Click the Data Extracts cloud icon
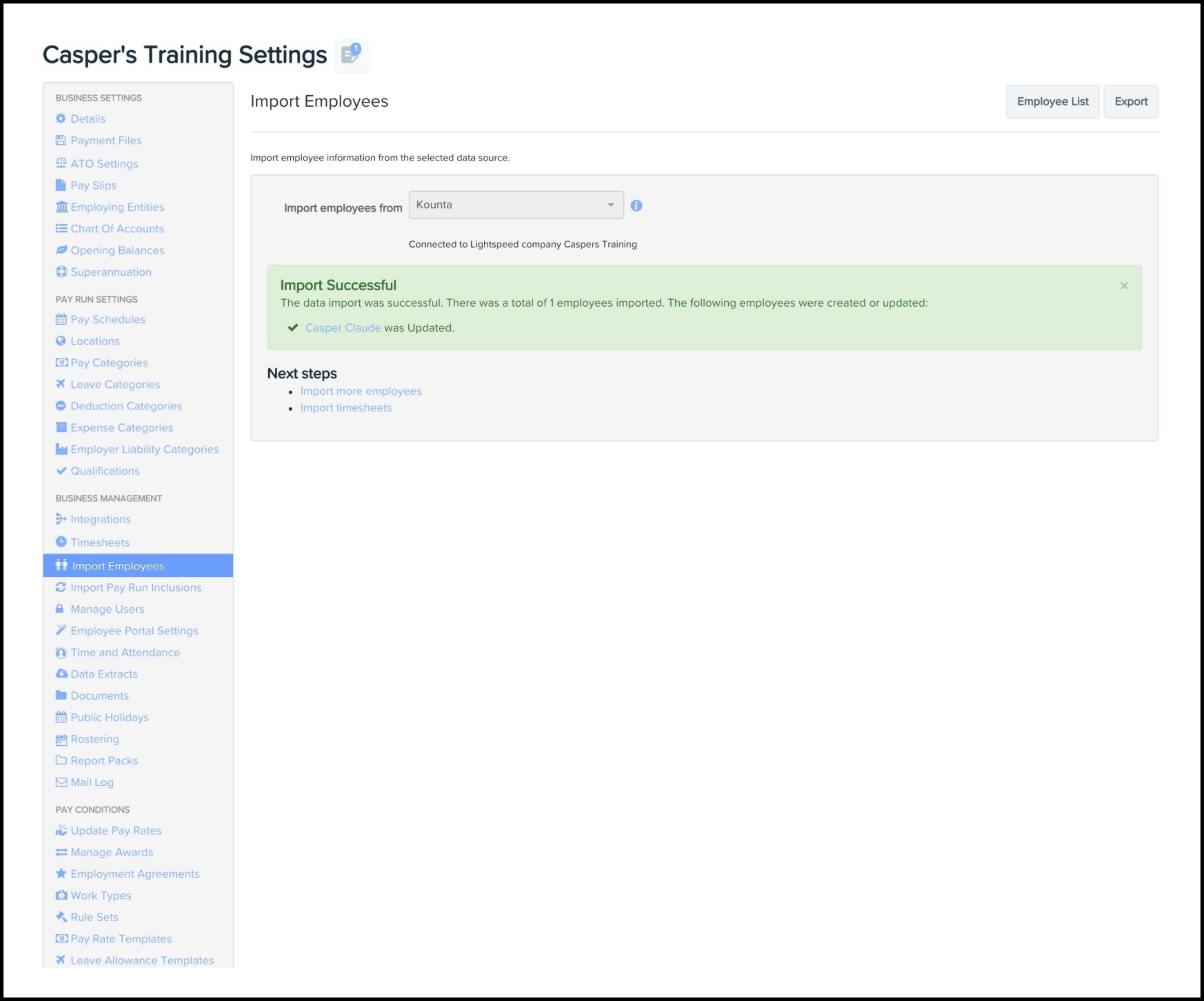Image resolution: width=1204 pixels, height=1001 pixels. pos(61,673)
